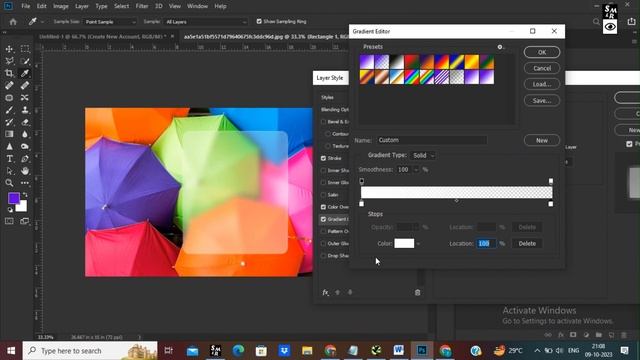Open the tool preset picker arrow

coord(42,22)
